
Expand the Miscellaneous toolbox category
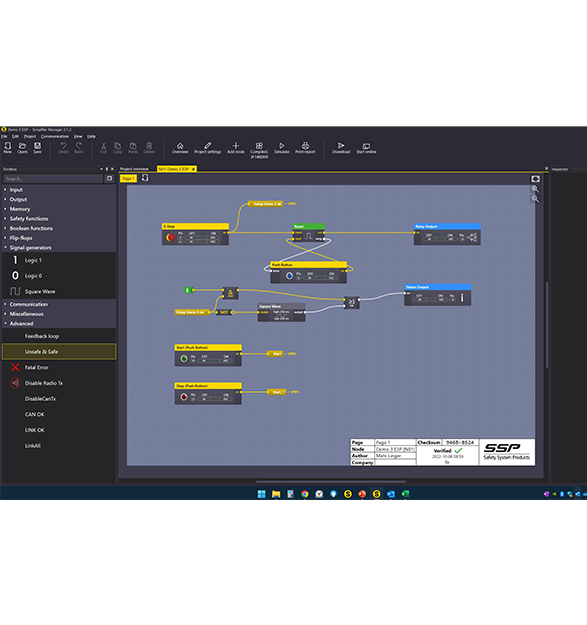click(59, 314)
